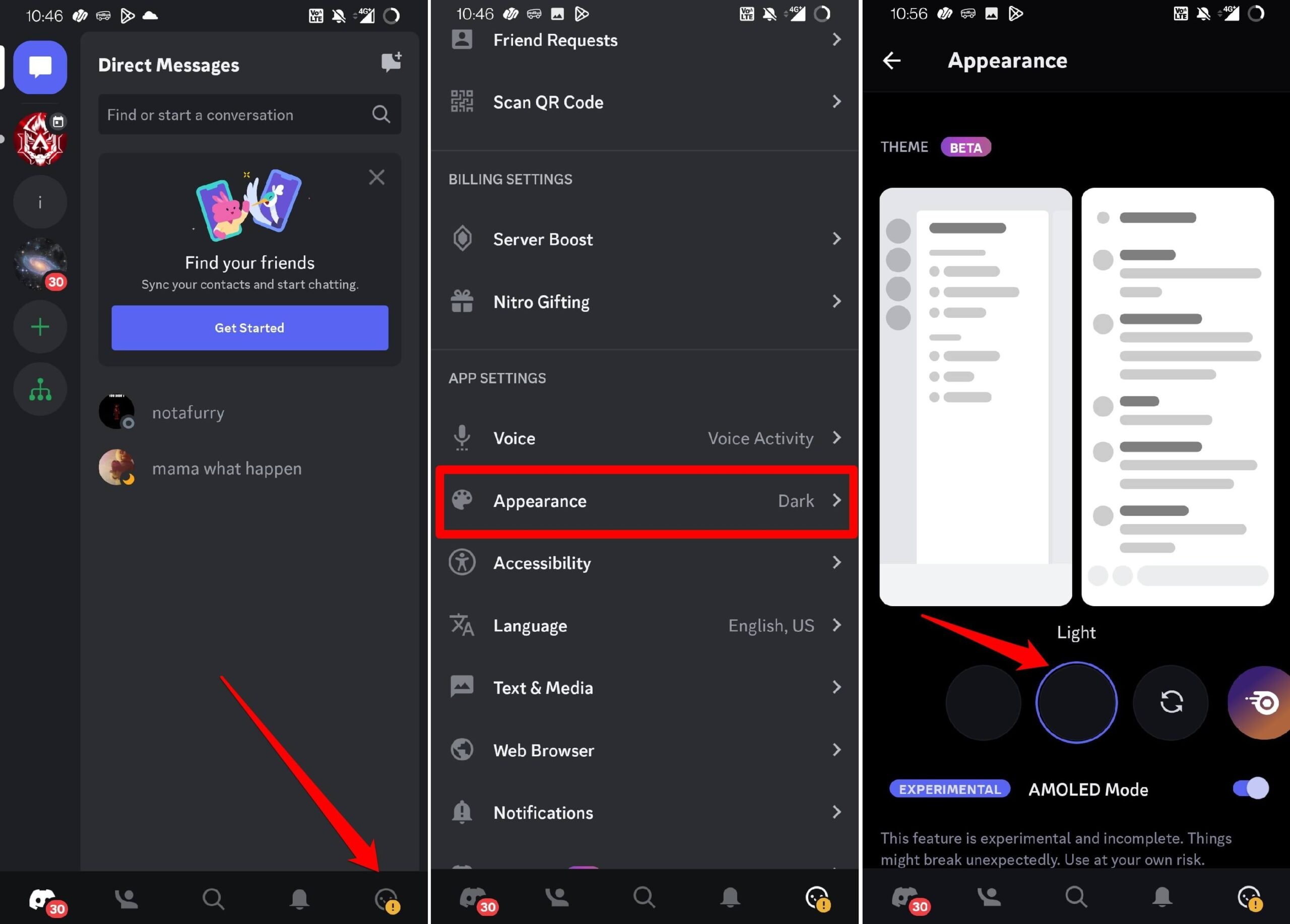
Task: Open Appearance settings from App Settings
Action: (645, 501)
